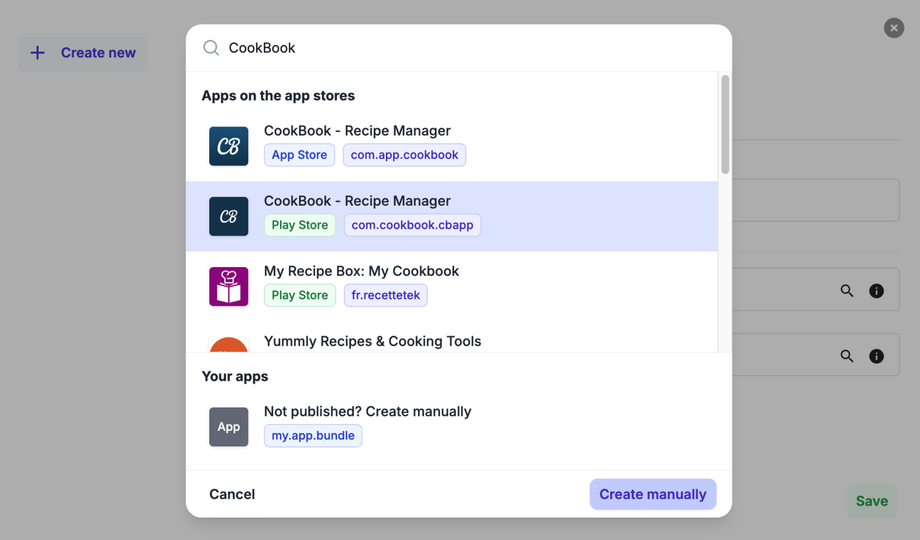Image resolution: width=920 pixels, height=540 pixels.
Task: Click the Create new button
Action: [83, 53]
